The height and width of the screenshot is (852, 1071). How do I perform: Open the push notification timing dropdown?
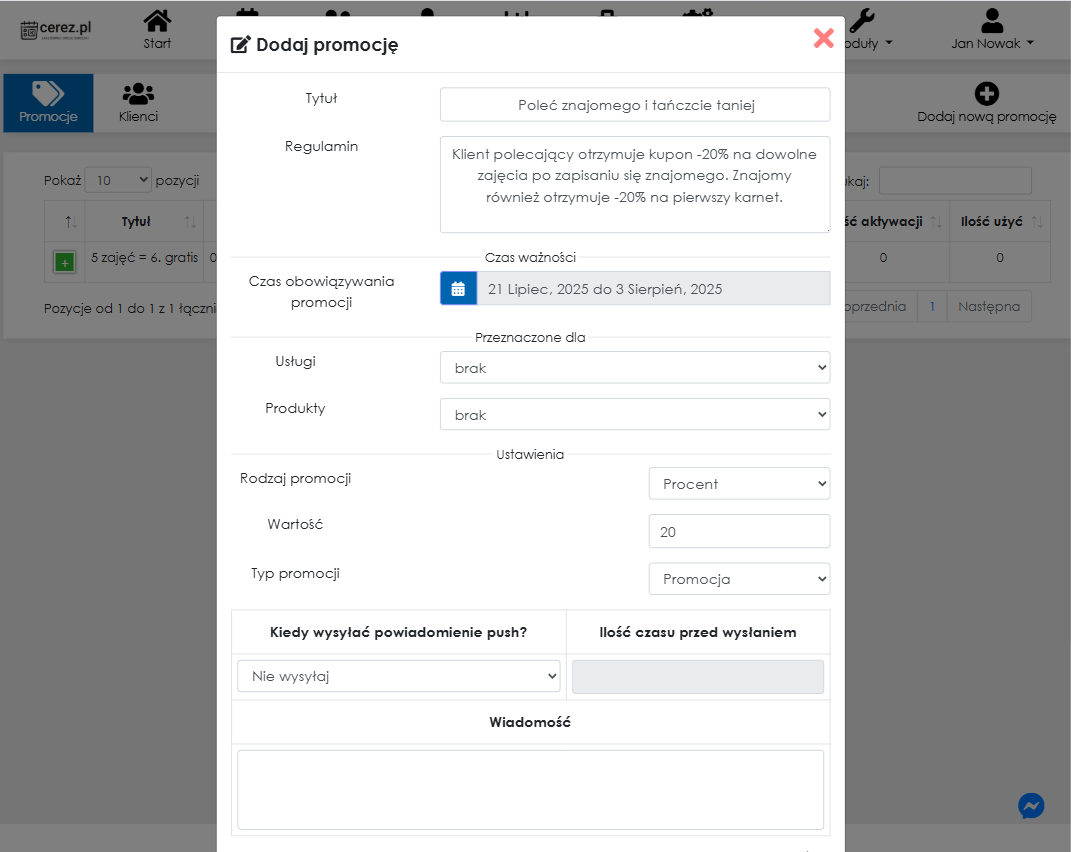pos(398,677)
